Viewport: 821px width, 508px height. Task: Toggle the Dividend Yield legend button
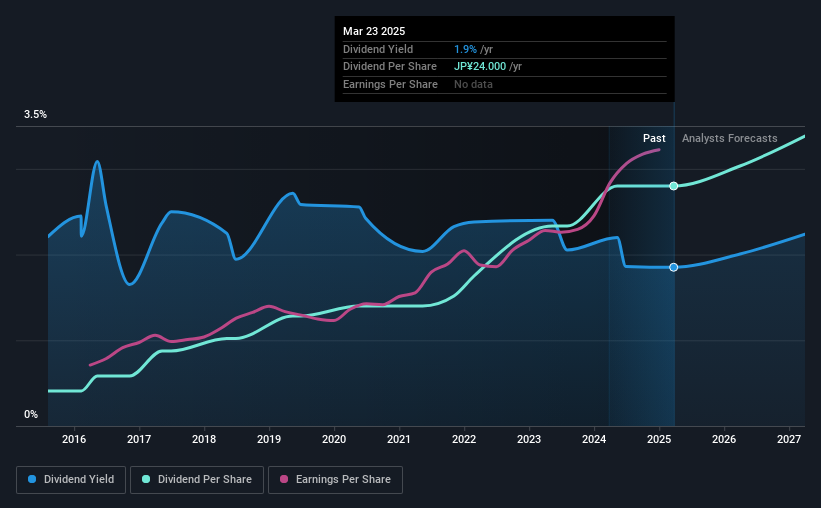[71, 480]
